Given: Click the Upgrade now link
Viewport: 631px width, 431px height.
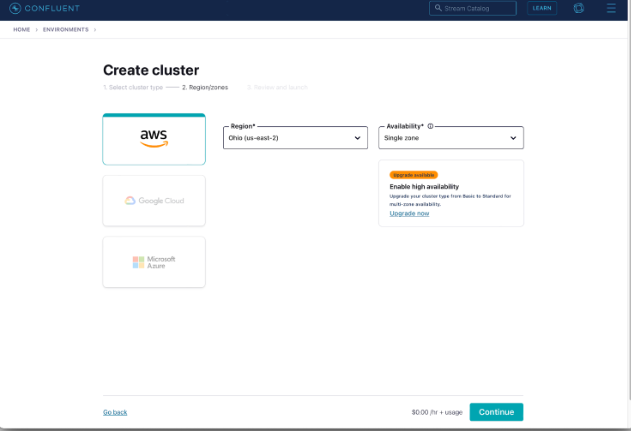Looking at the screenshot, I should click(409, 213).
